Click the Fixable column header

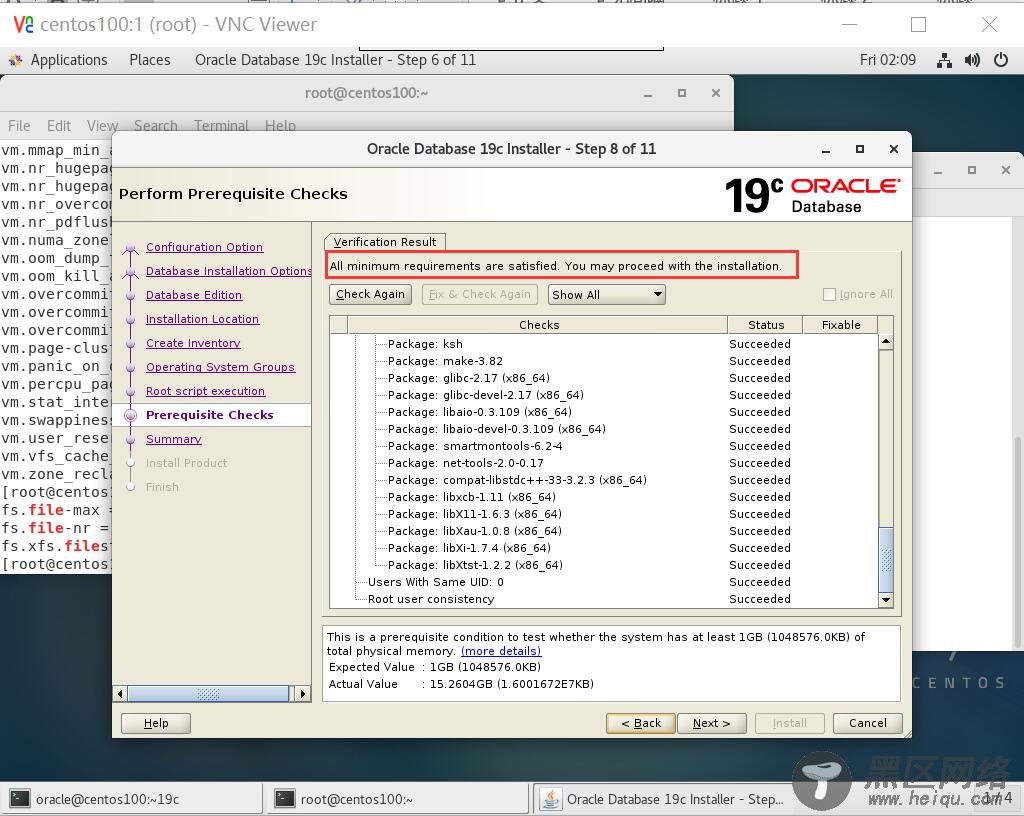(x=840, y=324)
